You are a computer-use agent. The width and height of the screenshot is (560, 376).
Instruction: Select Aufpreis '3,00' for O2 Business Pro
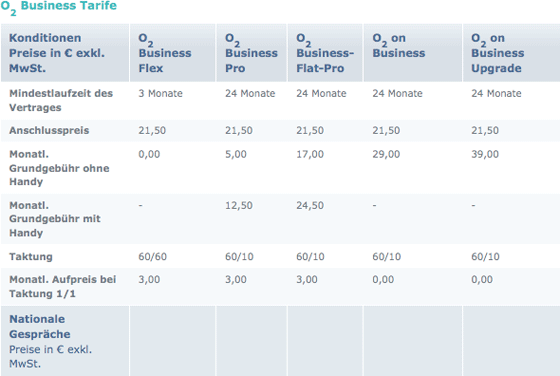(236, 279)
